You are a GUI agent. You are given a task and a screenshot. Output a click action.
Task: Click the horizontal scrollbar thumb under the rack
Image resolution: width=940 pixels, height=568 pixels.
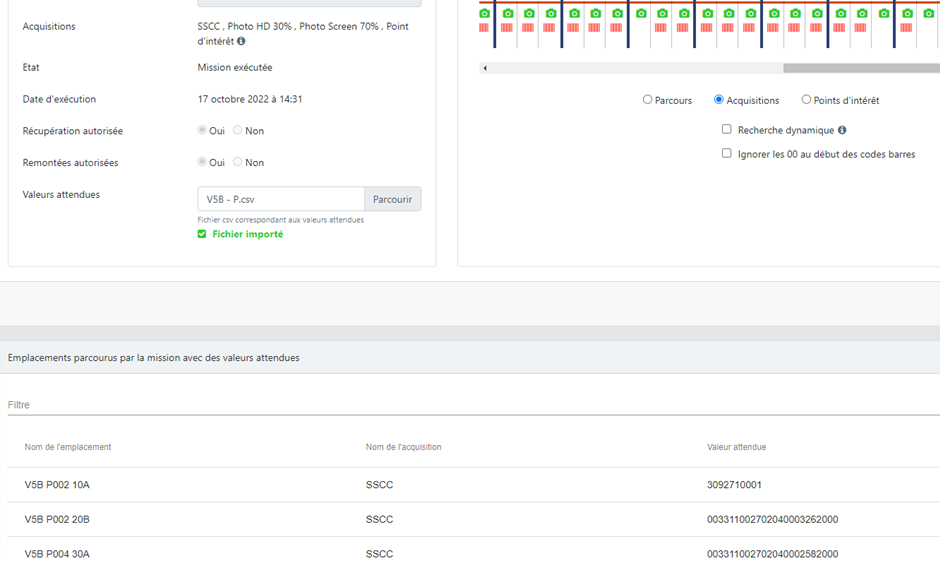point(861,68)
